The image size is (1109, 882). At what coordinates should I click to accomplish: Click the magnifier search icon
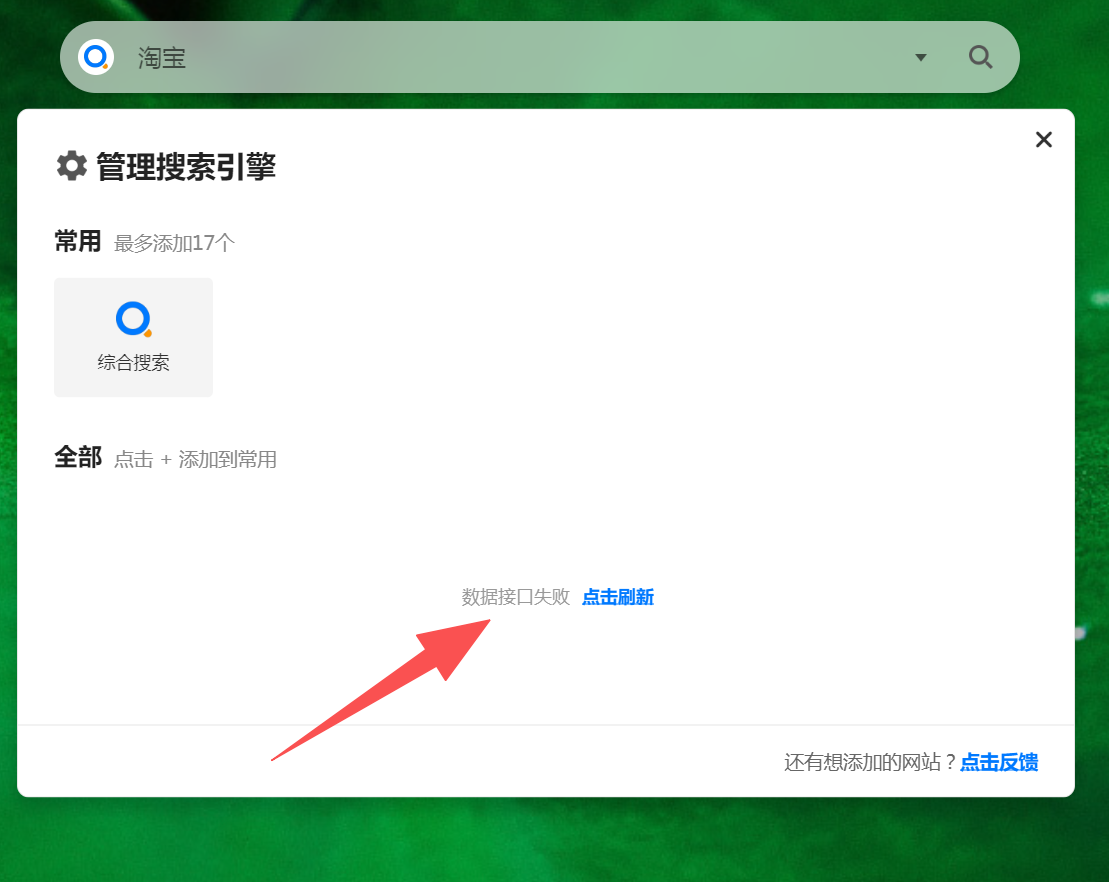(980, 57)
